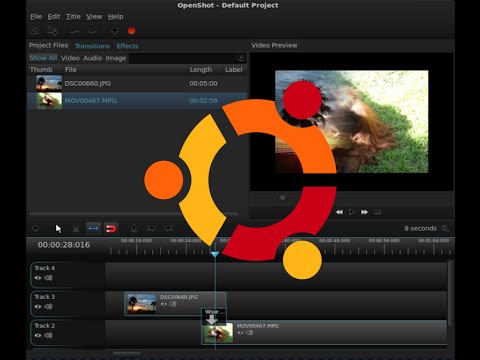
Task: Open the View menu
Action: point(94,17)
